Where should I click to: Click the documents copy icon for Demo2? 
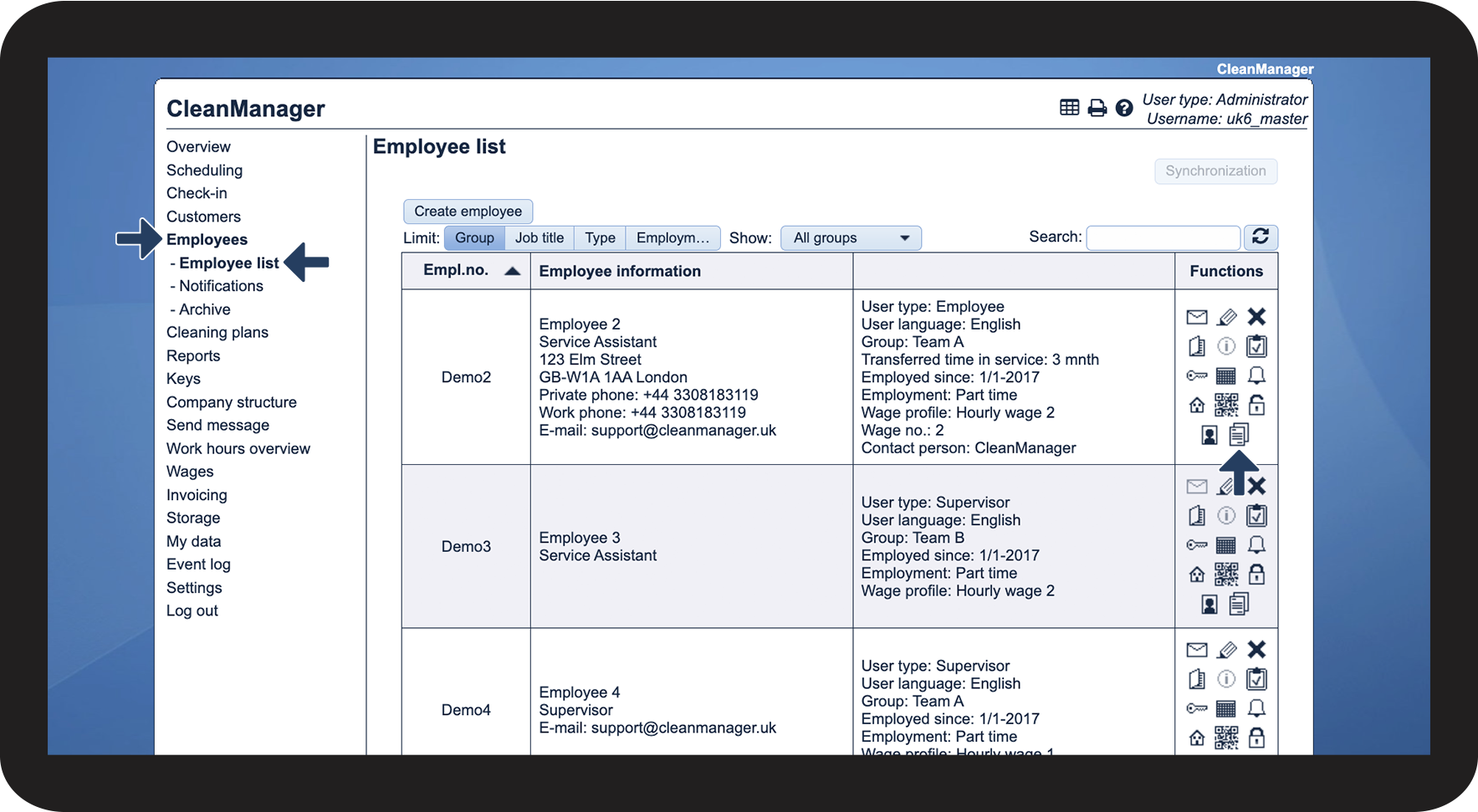coord(1240,434)
